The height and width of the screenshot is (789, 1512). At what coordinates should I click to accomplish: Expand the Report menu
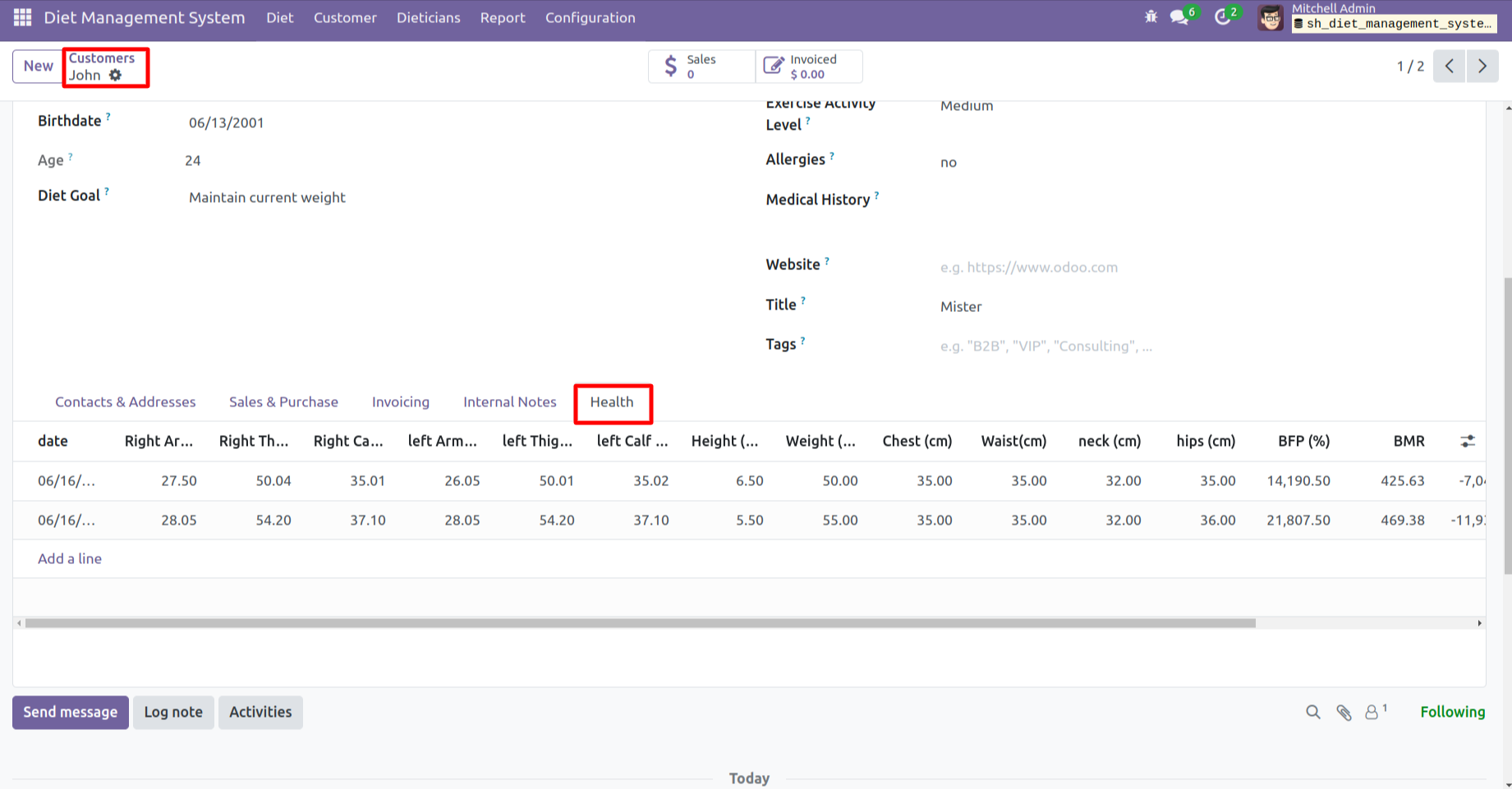(x=502, y=18)
